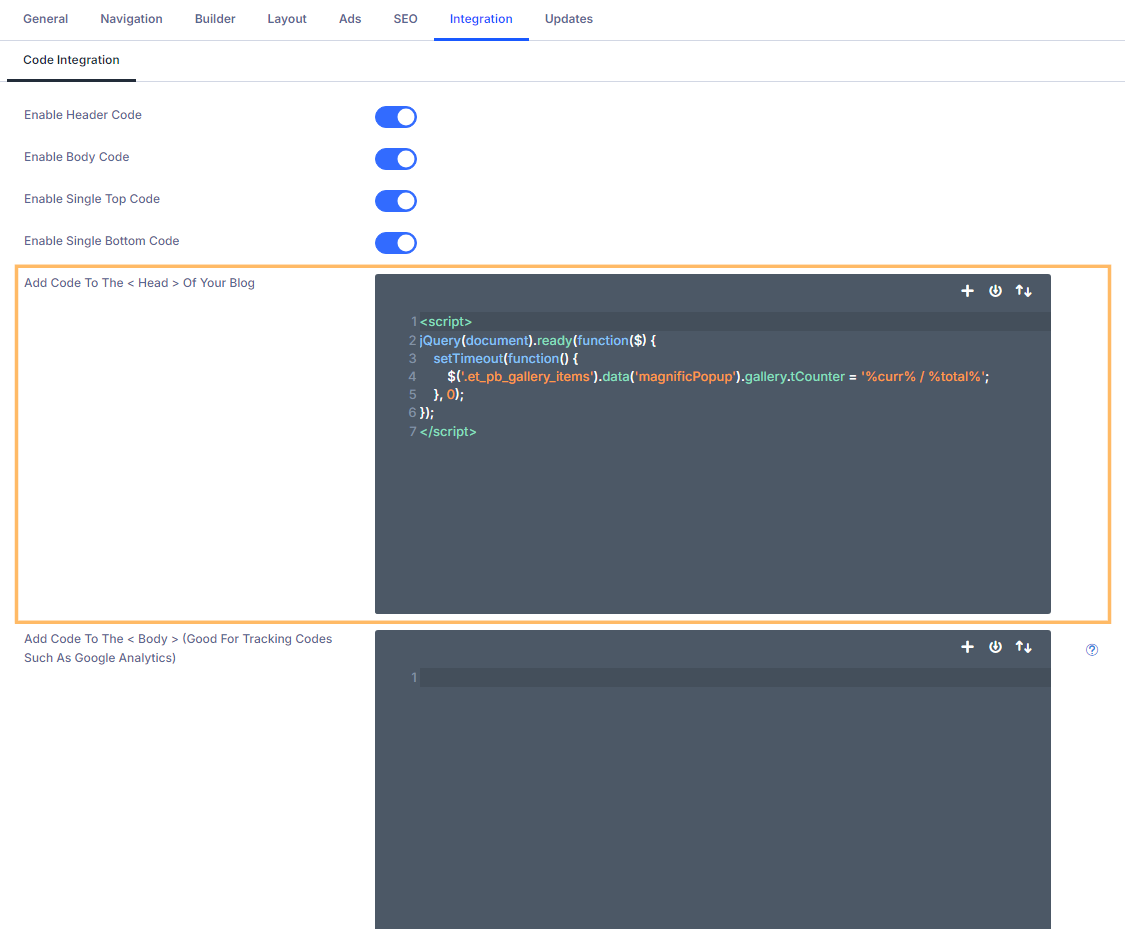Click the plus icon in Head code editor

[x=967, y=291]
